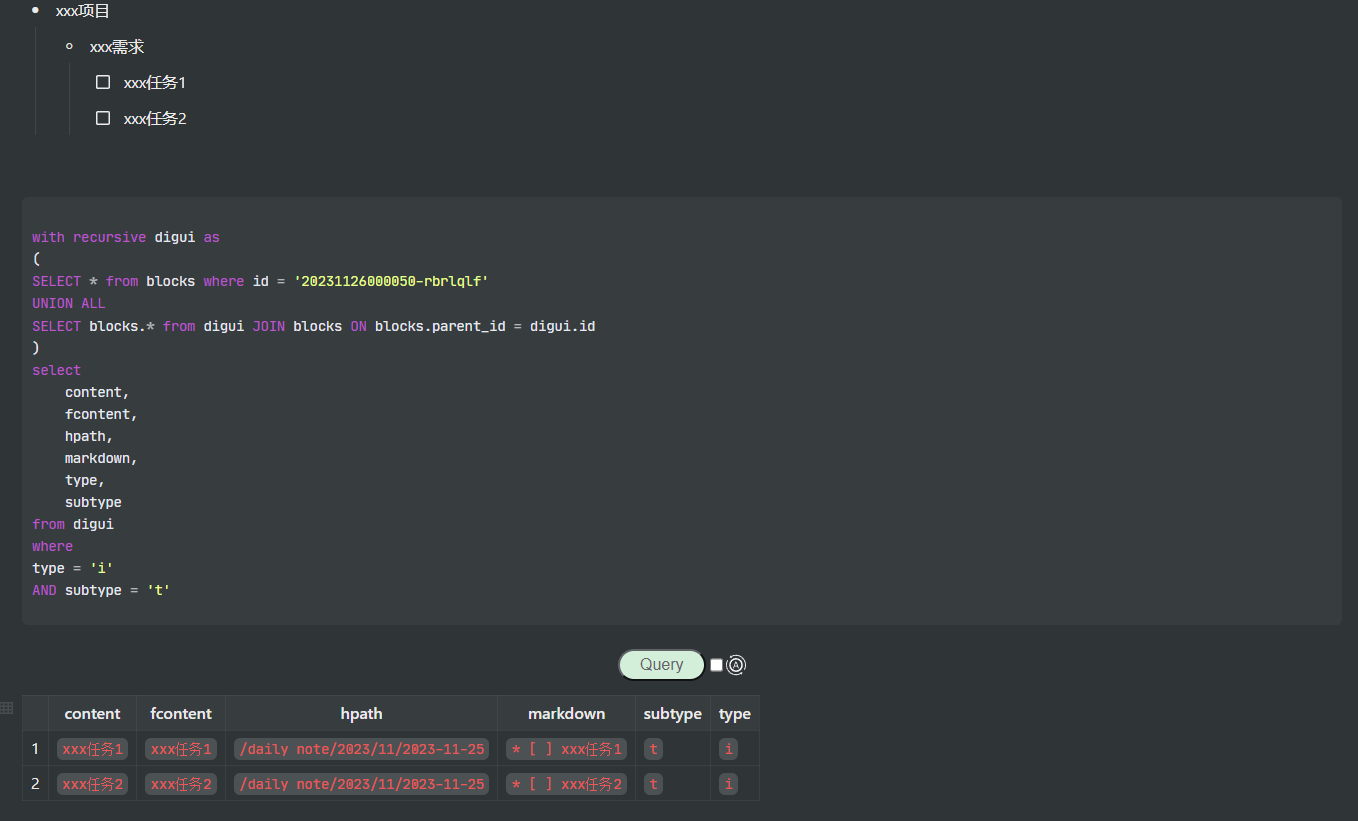Click the type cell in row 2
Screen dimensions: 1358x821
[x=729, y=784]
